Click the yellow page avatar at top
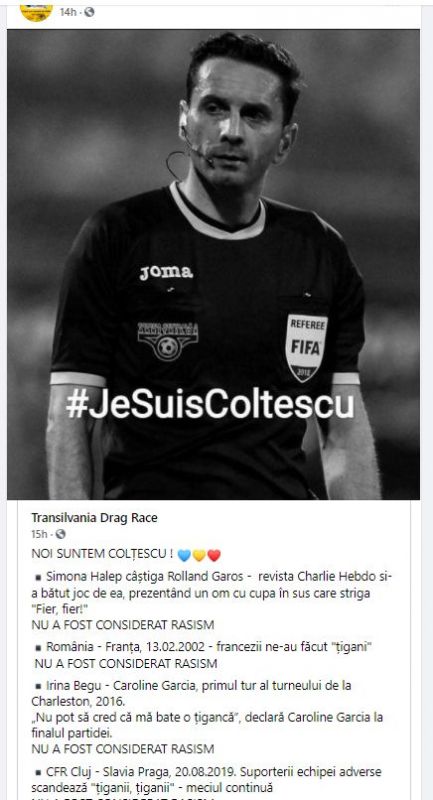This screenshot has height=800, width=433. pos(36,13)
